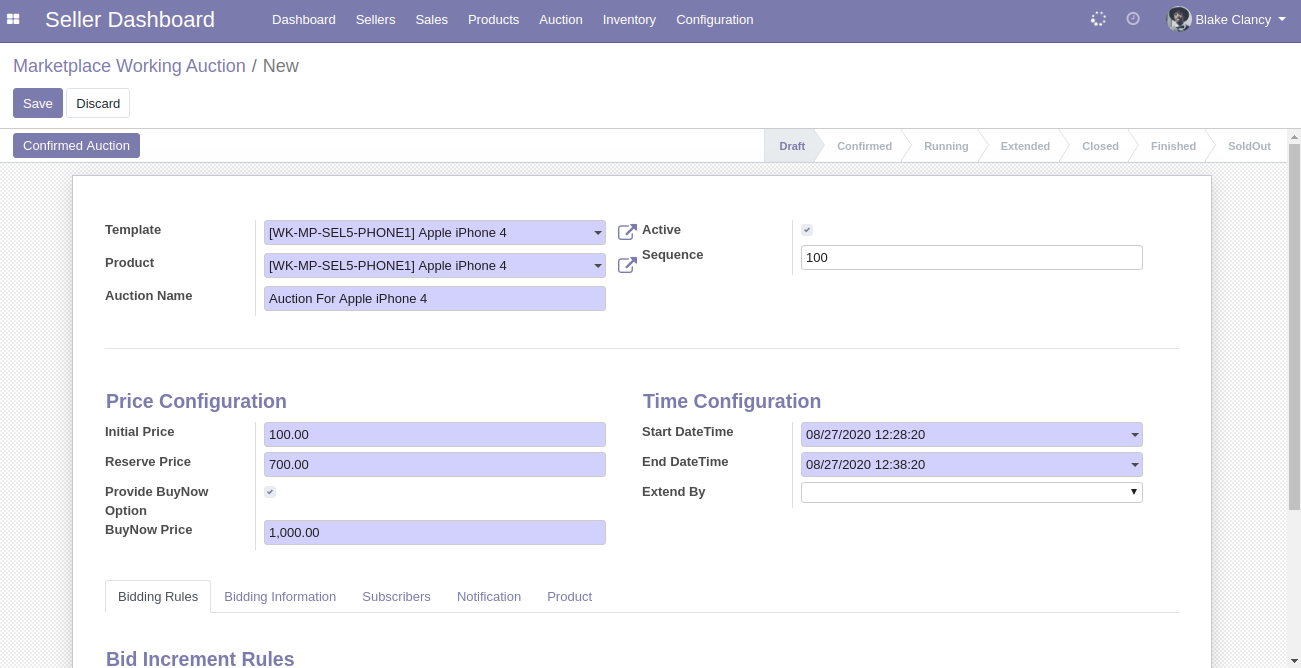The image size is (1301, 668).
Task: Save the new auction record
Action: pos(38,104)
